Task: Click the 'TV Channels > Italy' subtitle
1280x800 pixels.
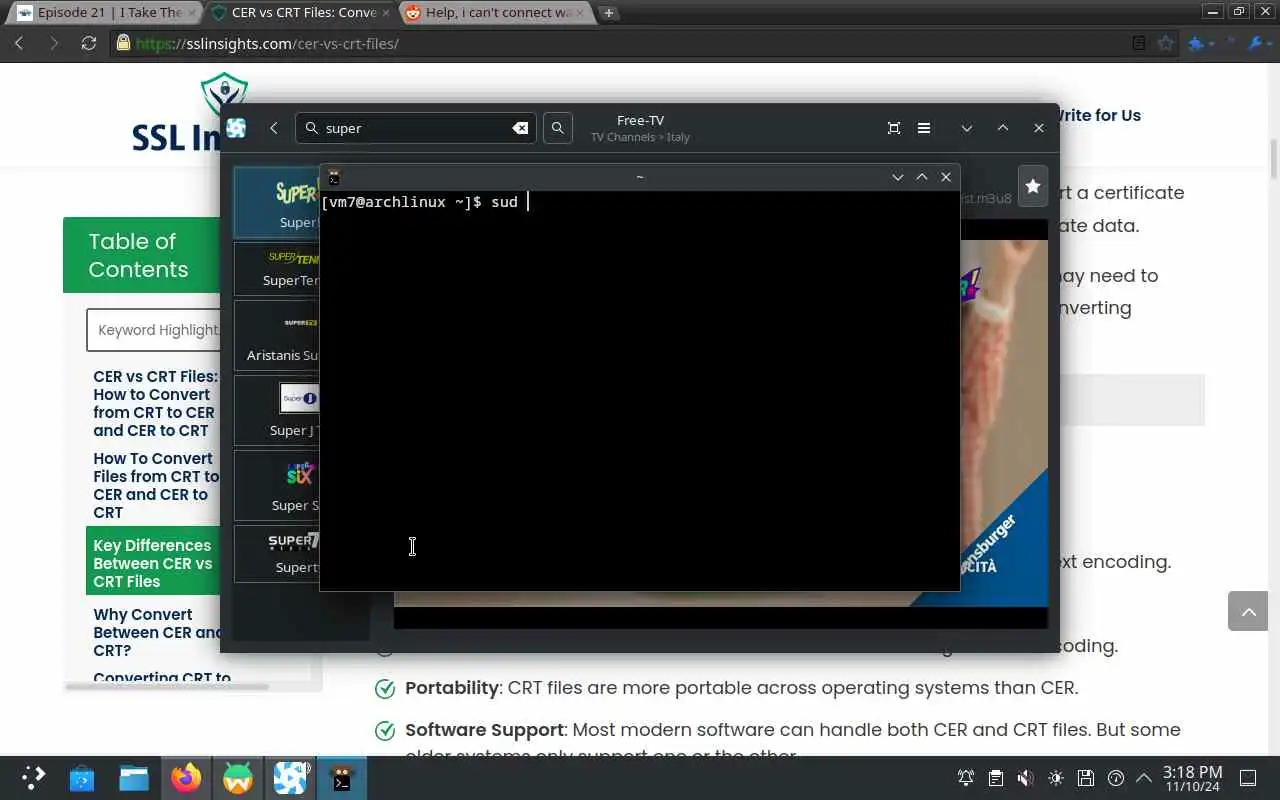Action: [x=640, y=137]
